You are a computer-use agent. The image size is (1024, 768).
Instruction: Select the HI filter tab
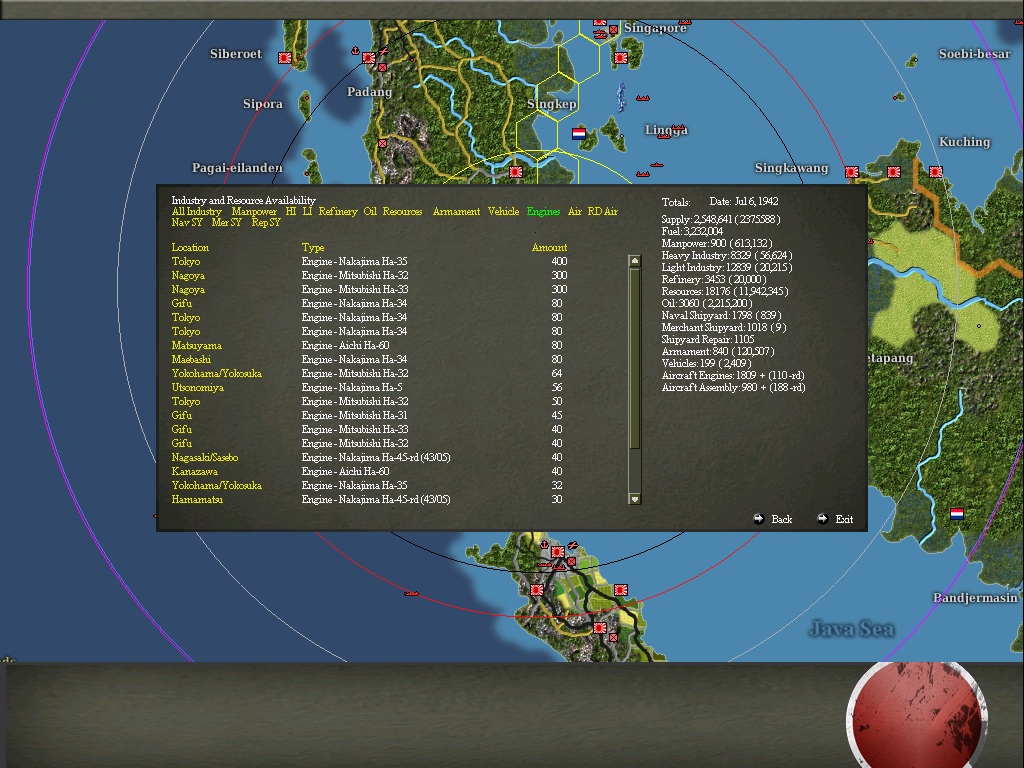point(291,212)
